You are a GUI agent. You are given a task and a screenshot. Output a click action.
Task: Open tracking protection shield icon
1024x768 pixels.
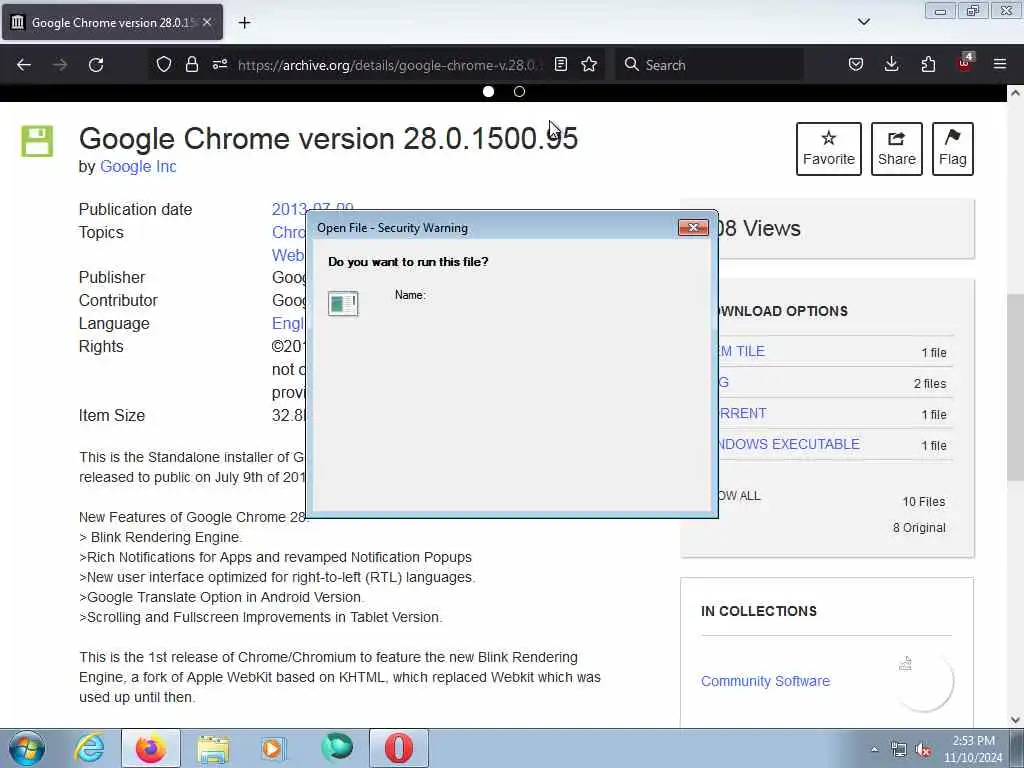pyautogui.click(x=164, y=64)
